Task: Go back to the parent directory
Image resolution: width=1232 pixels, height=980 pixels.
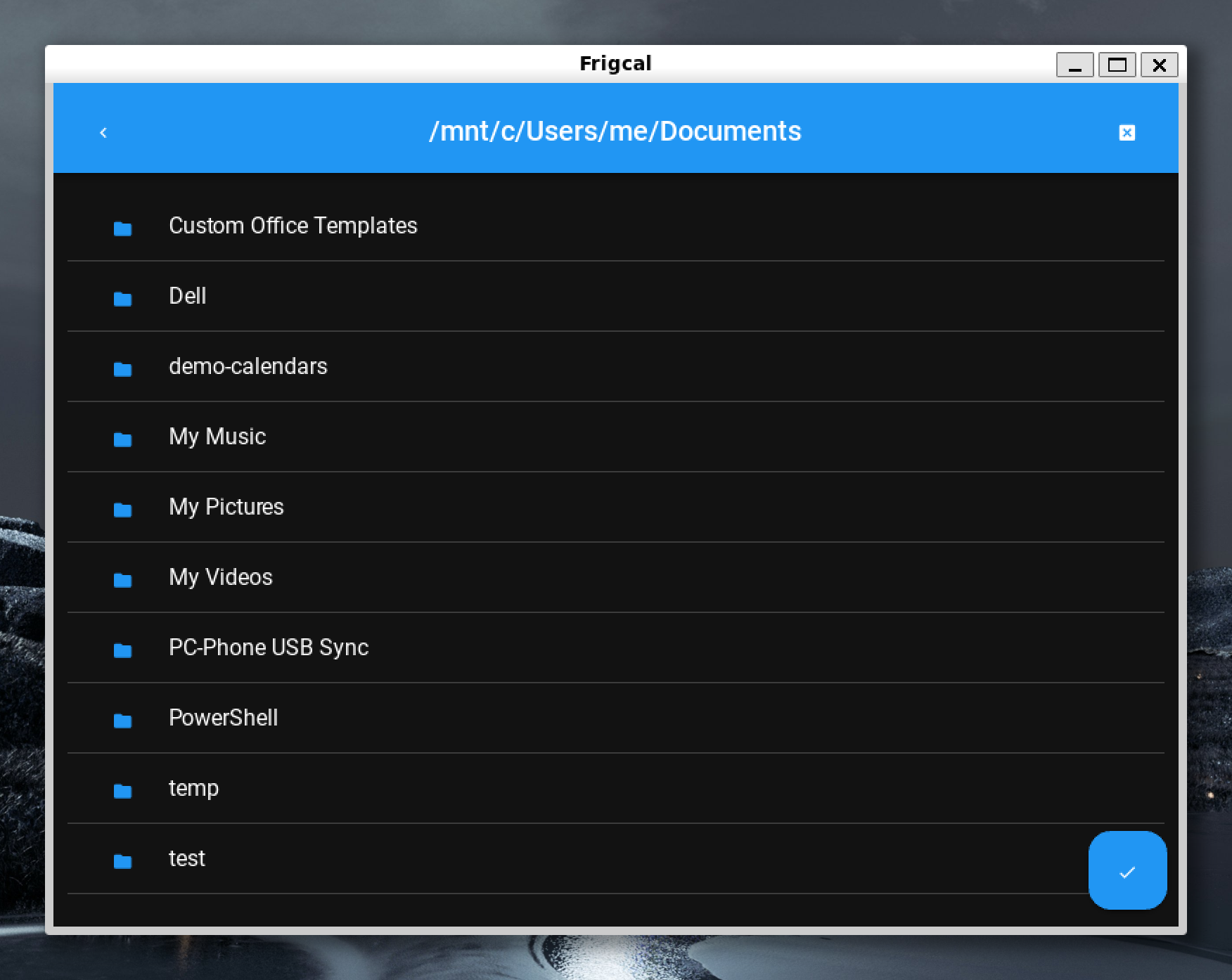Action: pyautogui.click(x=103, y=132)
